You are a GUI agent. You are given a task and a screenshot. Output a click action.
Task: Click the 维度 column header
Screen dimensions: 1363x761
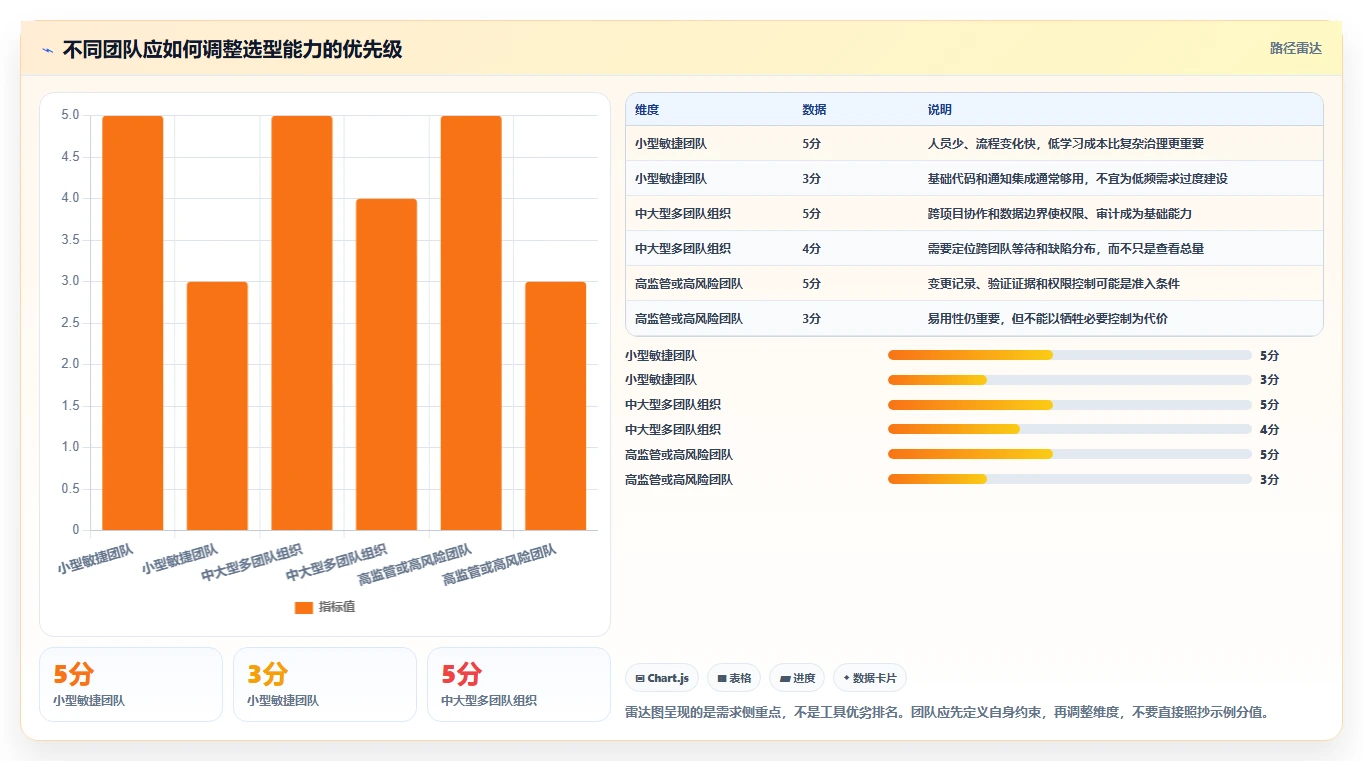[x=647, y=110]
